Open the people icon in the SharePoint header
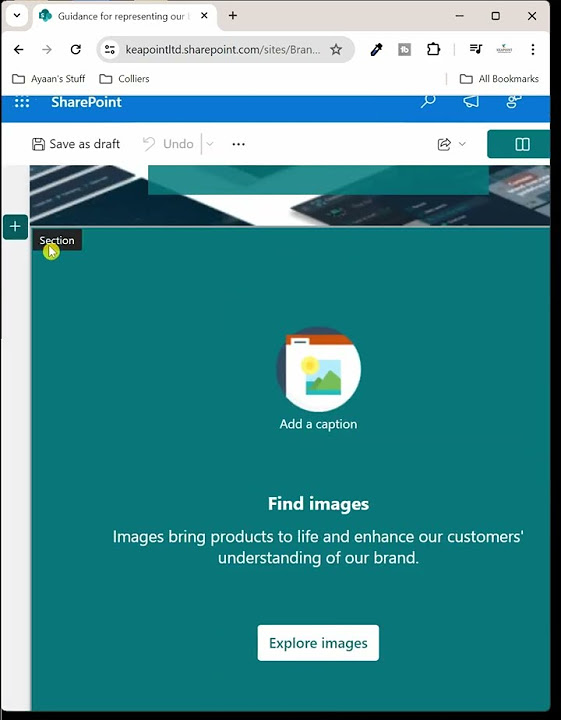The image size is (561, 720). (514, 101)
